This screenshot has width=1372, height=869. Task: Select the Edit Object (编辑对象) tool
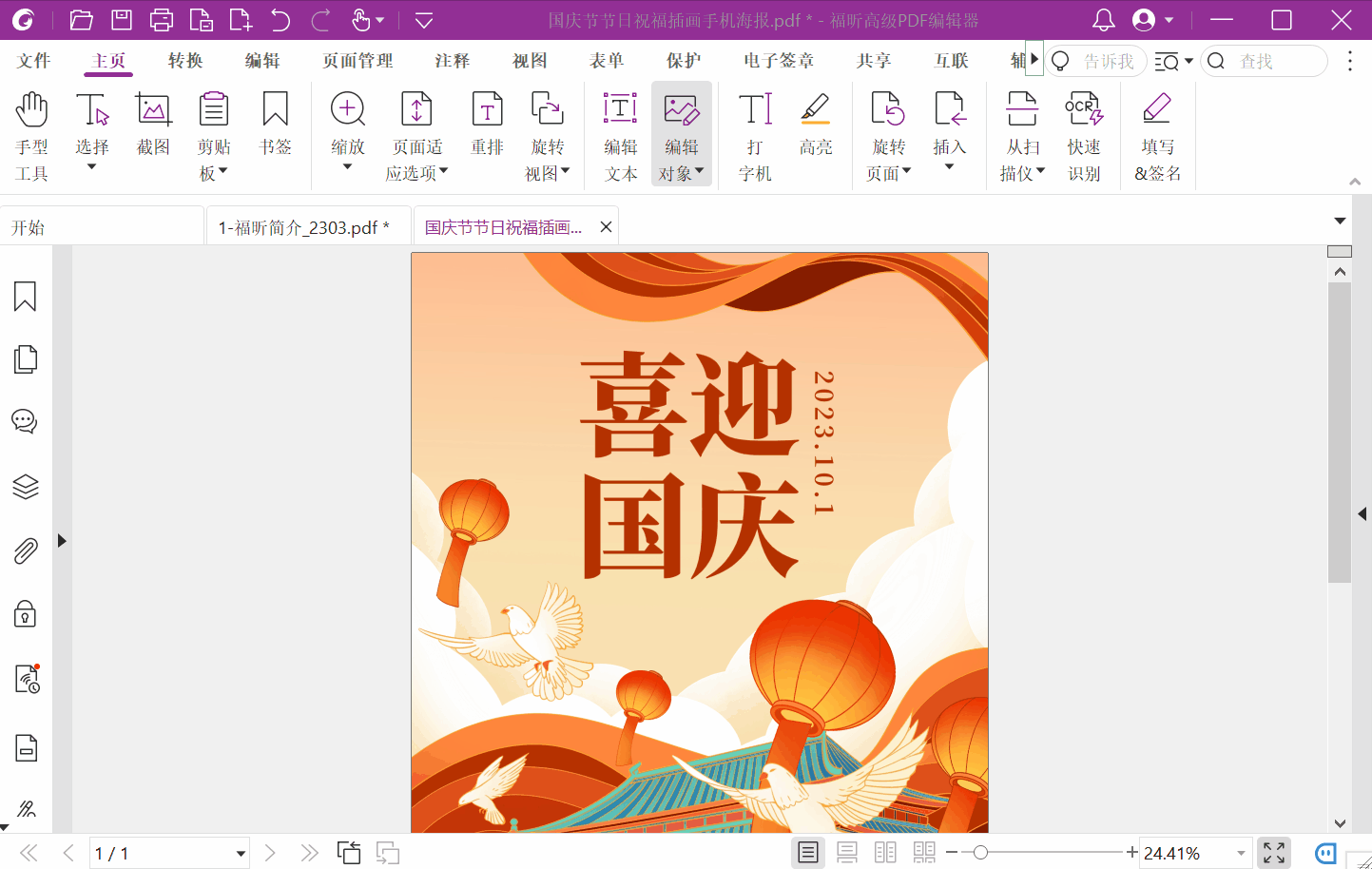point(682,135)
